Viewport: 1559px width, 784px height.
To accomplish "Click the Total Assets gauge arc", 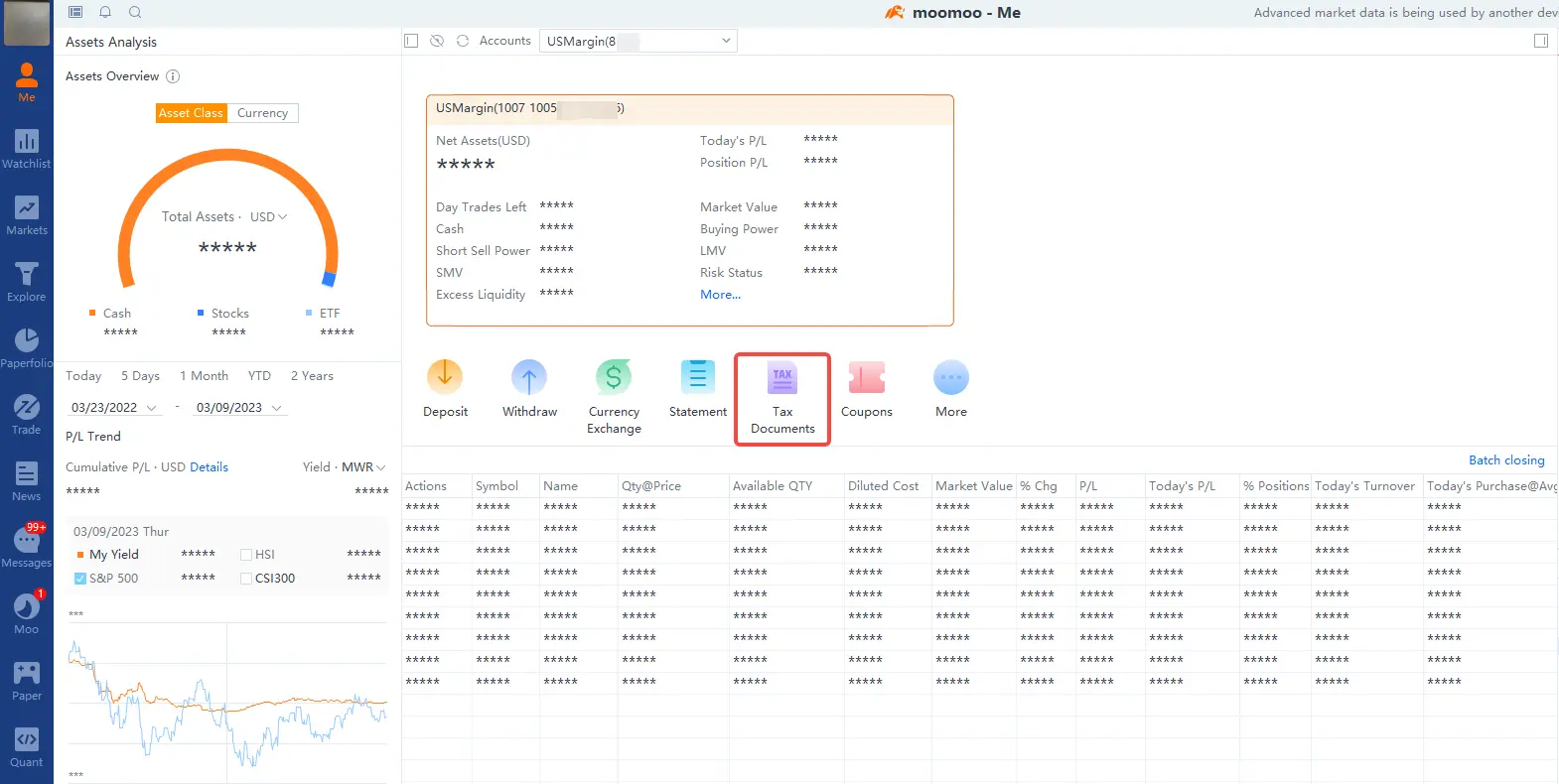I will (x=227, y=156).
